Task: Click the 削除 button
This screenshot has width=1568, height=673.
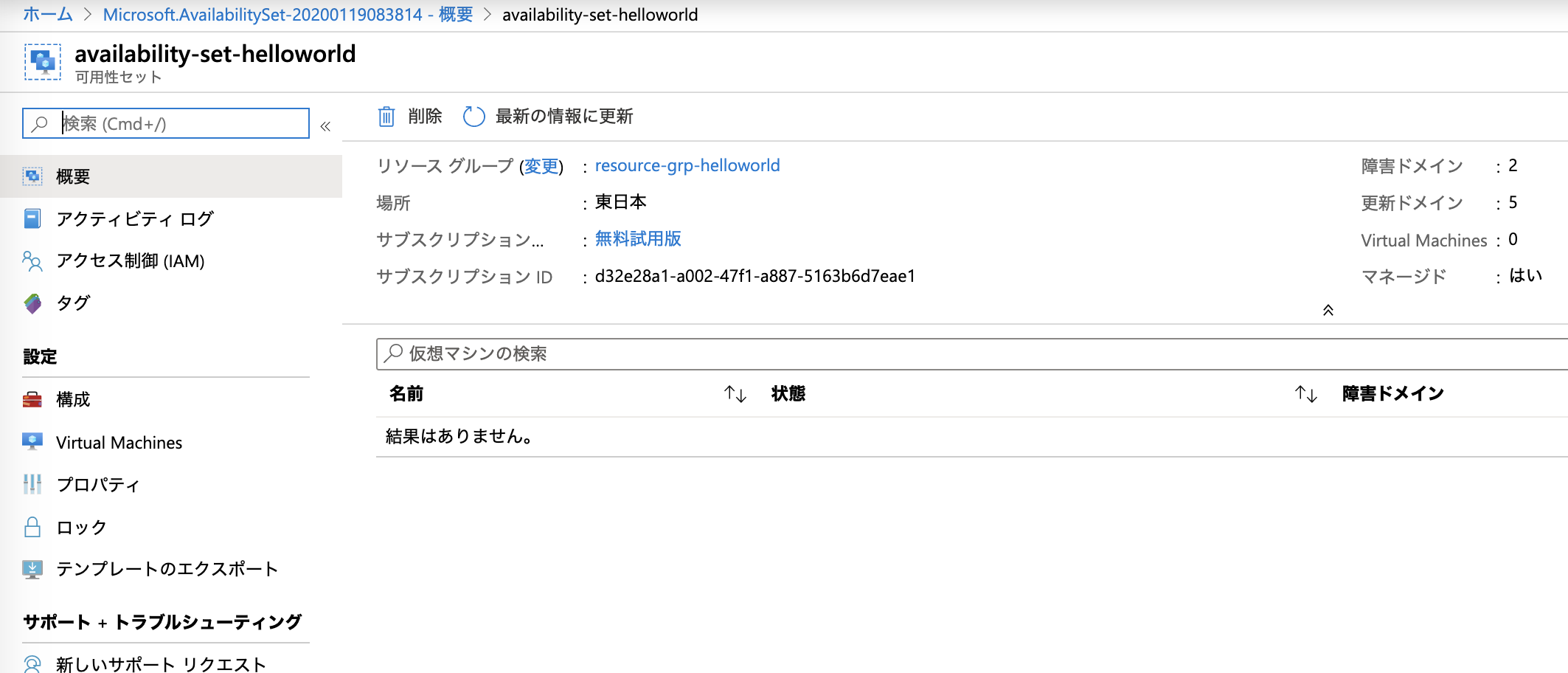Action: (x=410, y=117)
